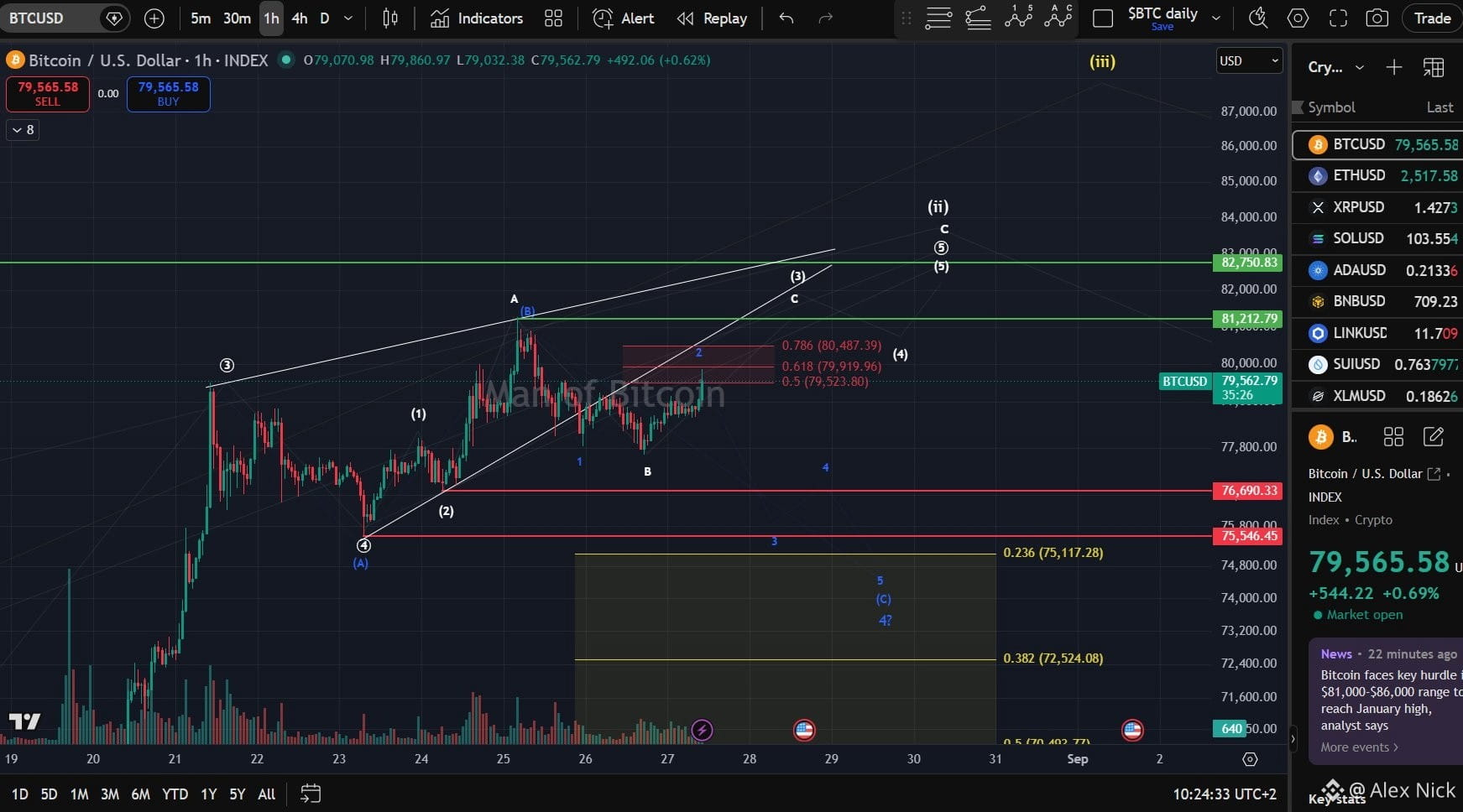
Task: Collapse the right sidebar panel arrow
Action: click(x=1293, y=739)
